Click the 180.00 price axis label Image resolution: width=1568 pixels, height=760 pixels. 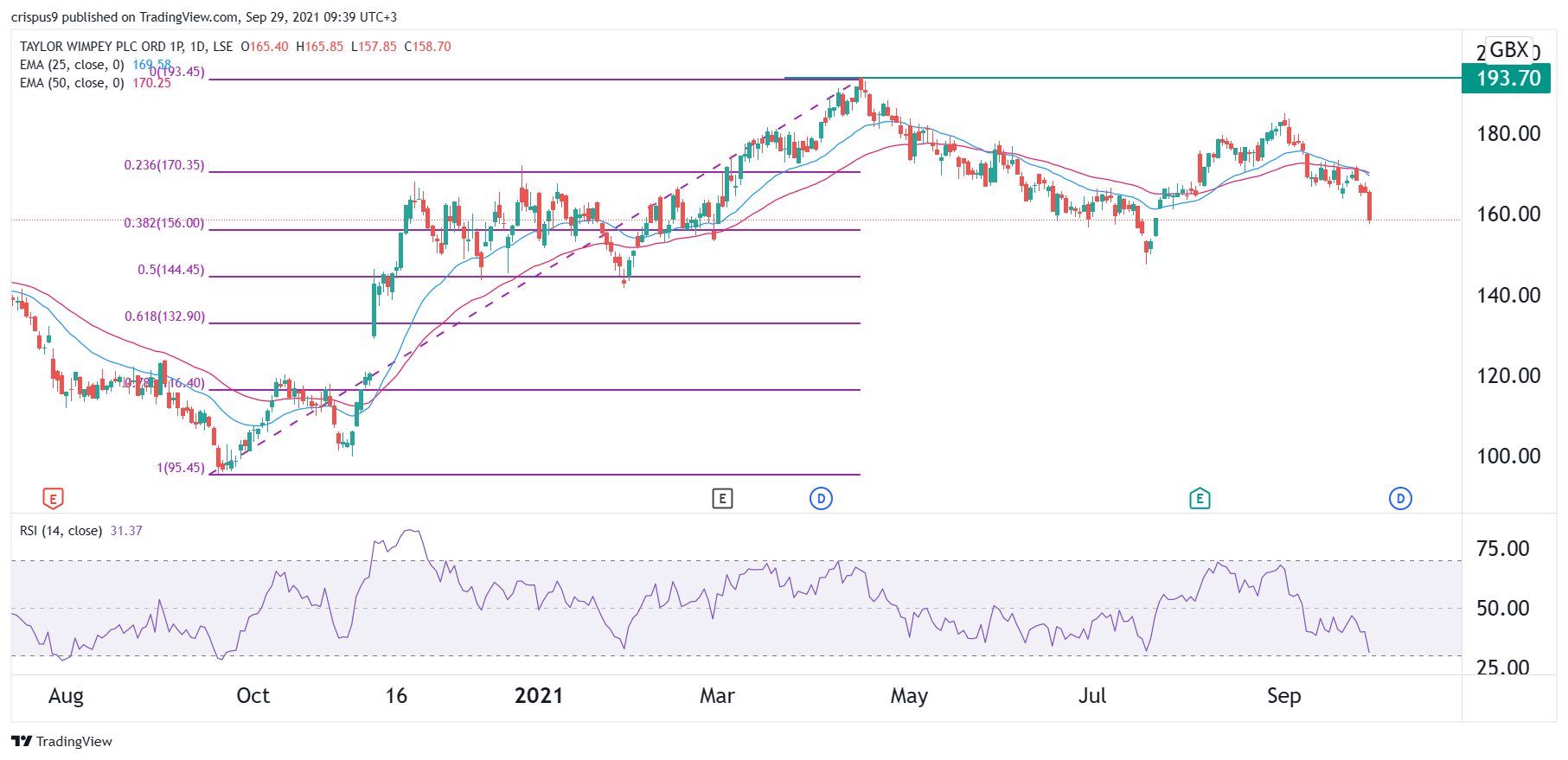(1508, 134)
